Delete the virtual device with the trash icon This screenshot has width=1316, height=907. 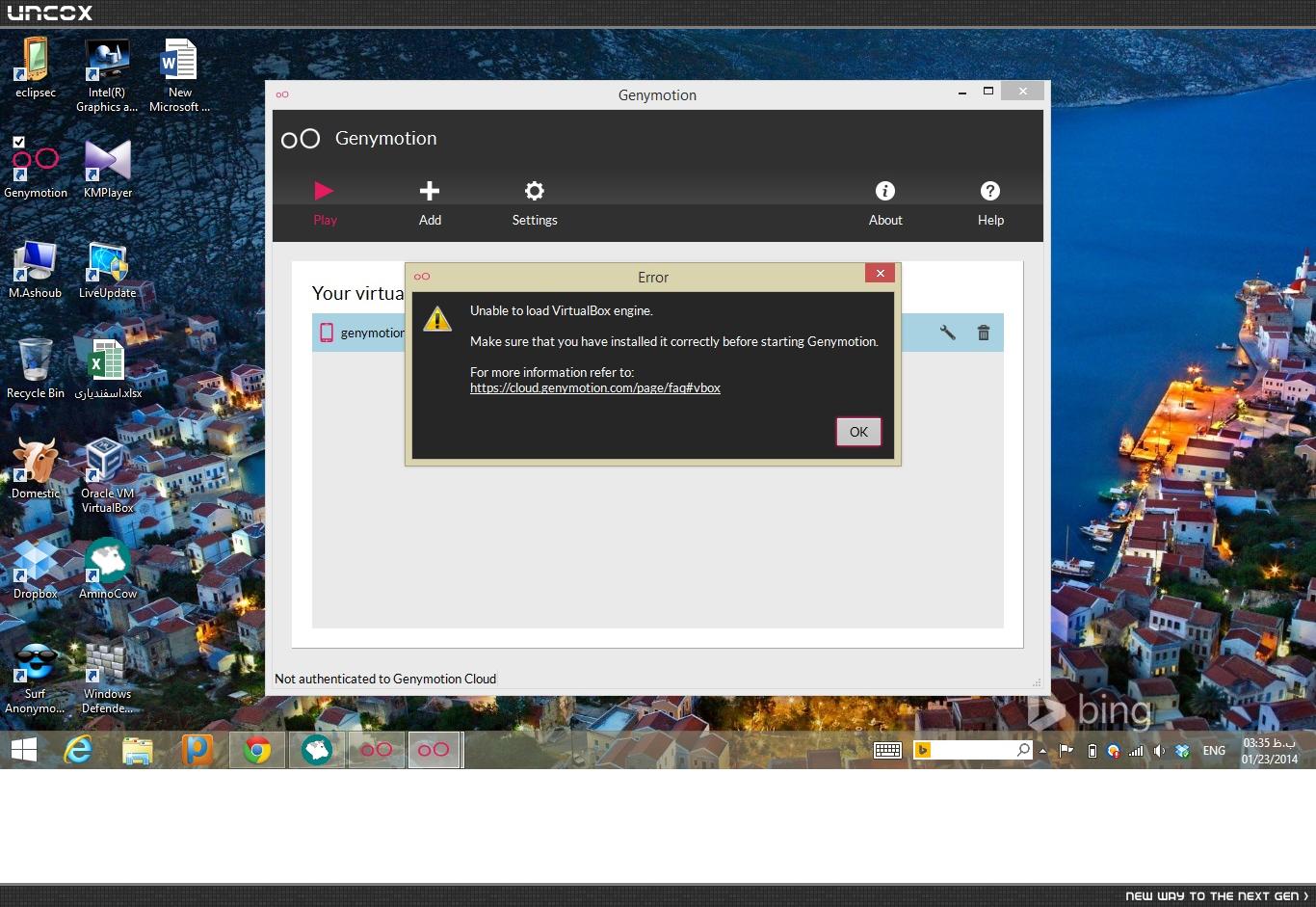coord(984,333)
